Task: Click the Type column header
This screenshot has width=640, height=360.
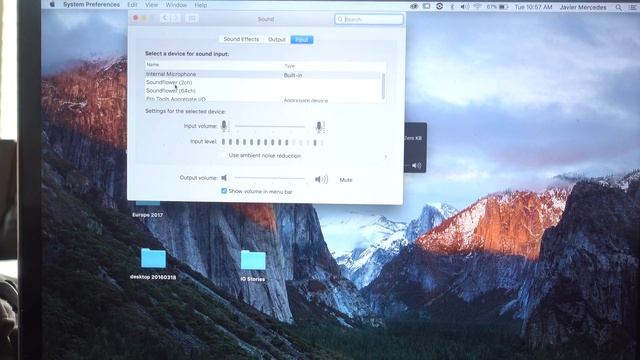Action: point(289,66)
